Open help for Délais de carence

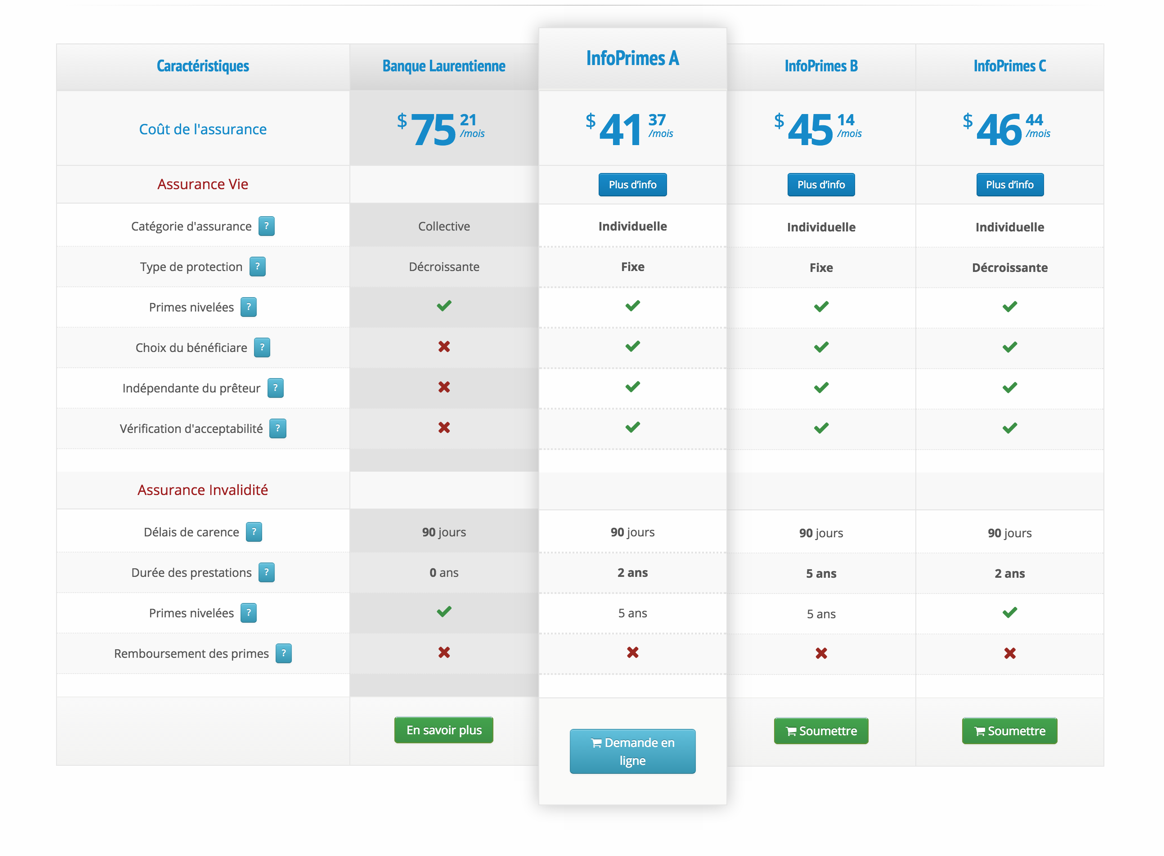pos(254,532)
